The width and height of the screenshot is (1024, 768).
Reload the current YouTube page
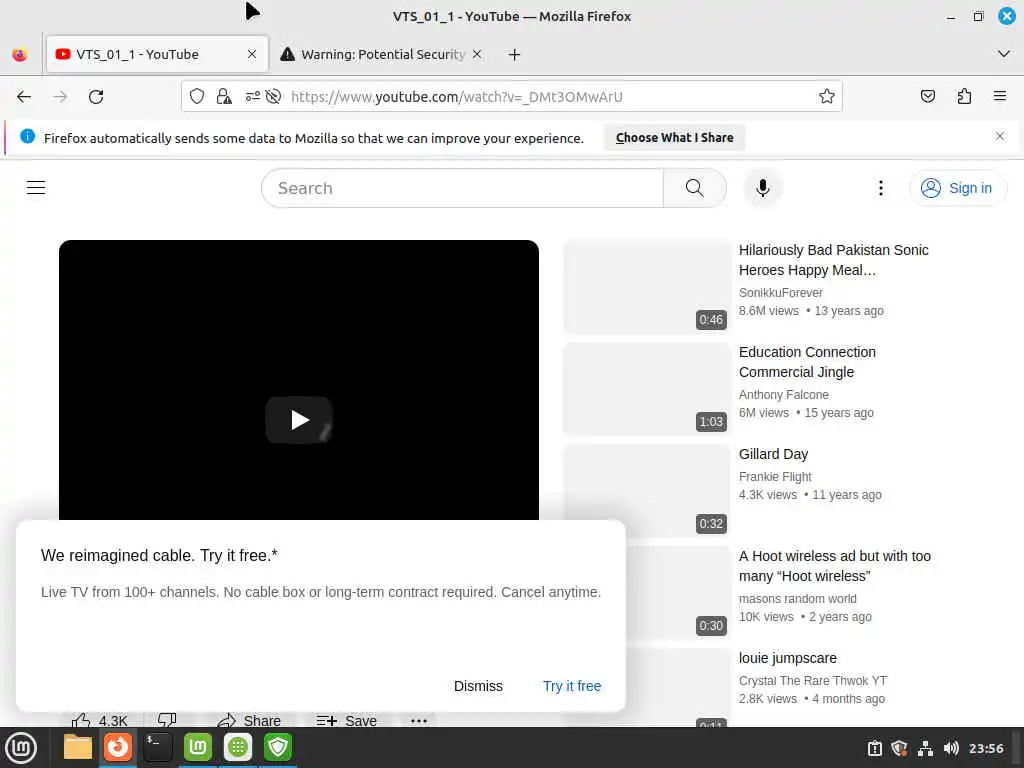point(96,97)
